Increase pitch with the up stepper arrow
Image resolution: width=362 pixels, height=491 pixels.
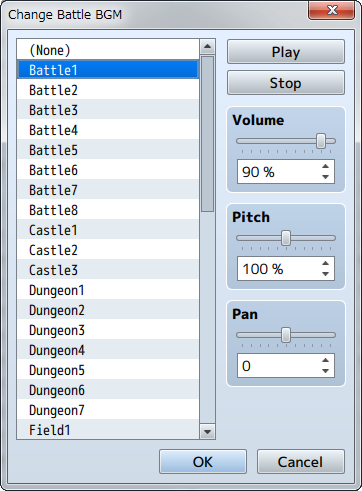[x=326, y=263]
